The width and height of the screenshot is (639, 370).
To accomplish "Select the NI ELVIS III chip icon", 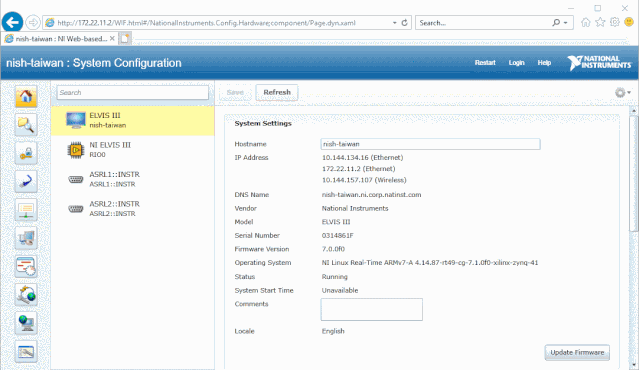I will click(76, 150).
